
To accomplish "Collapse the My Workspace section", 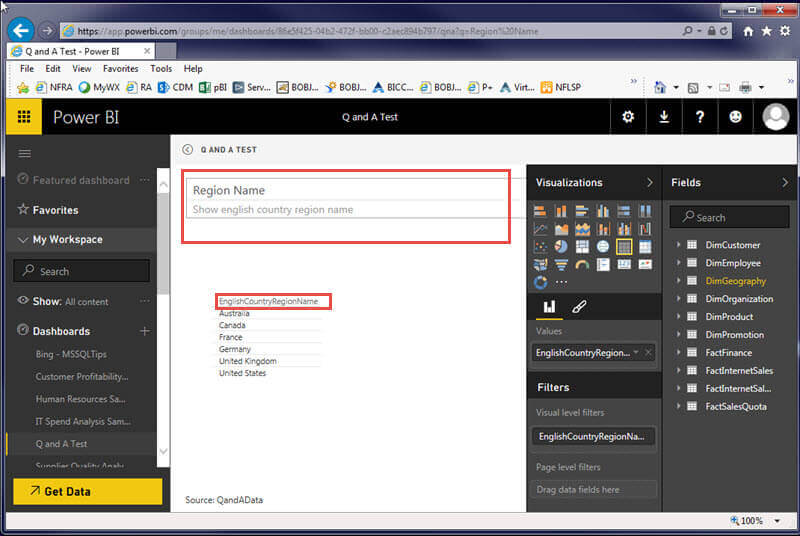I will click(22, 239).
